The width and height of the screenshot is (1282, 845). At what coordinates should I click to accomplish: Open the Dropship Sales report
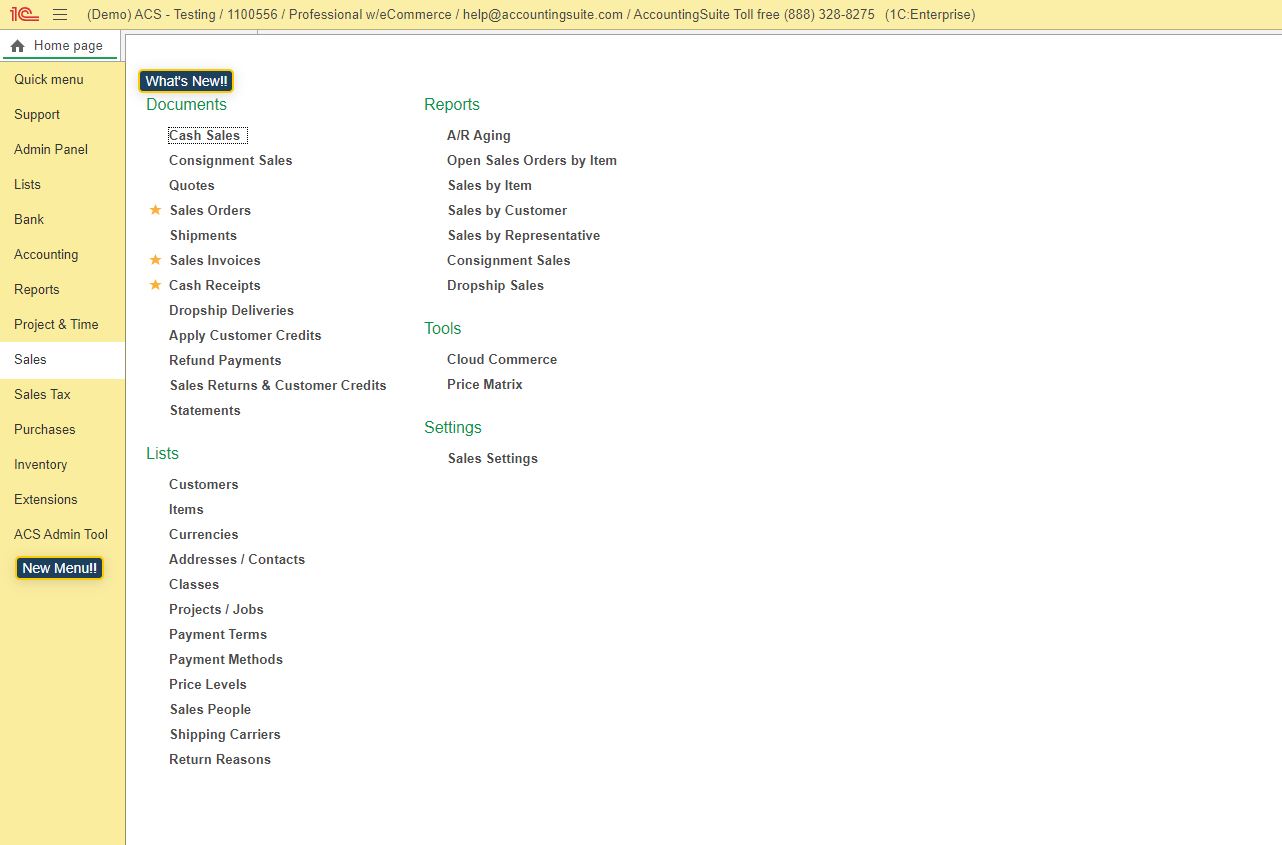pos(496,286)
